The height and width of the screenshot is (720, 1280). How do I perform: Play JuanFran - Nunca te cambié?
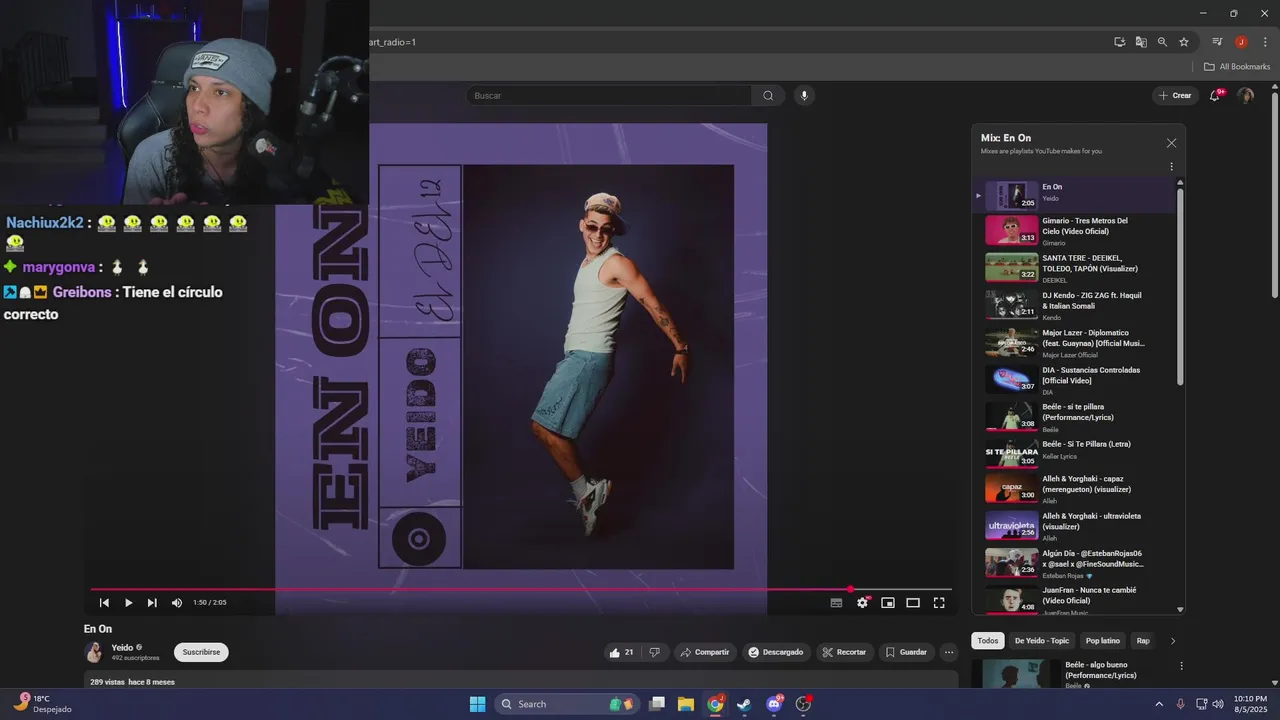click(1074, 599)
